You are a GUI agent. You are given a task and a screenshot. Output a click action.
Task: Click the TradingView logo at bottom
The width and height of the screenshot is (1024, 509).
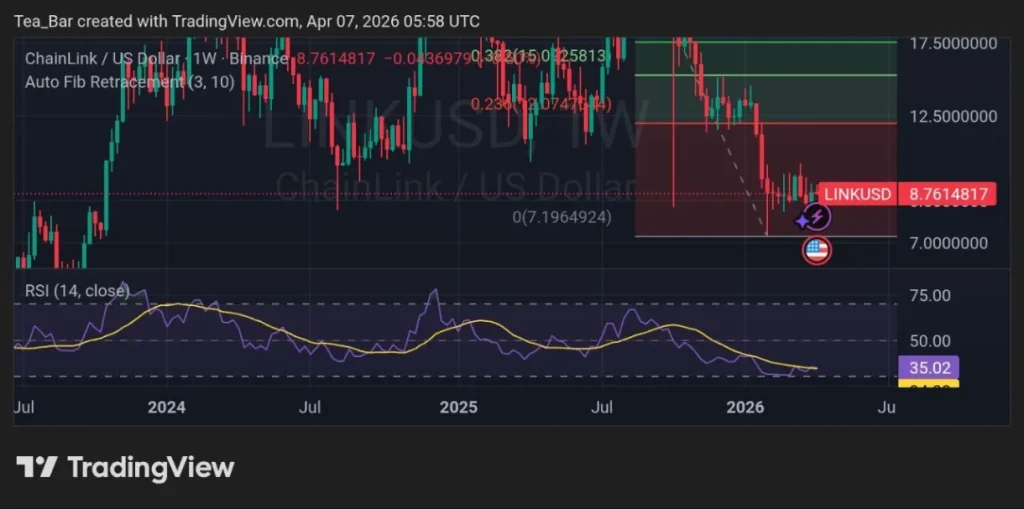[125, 468]
